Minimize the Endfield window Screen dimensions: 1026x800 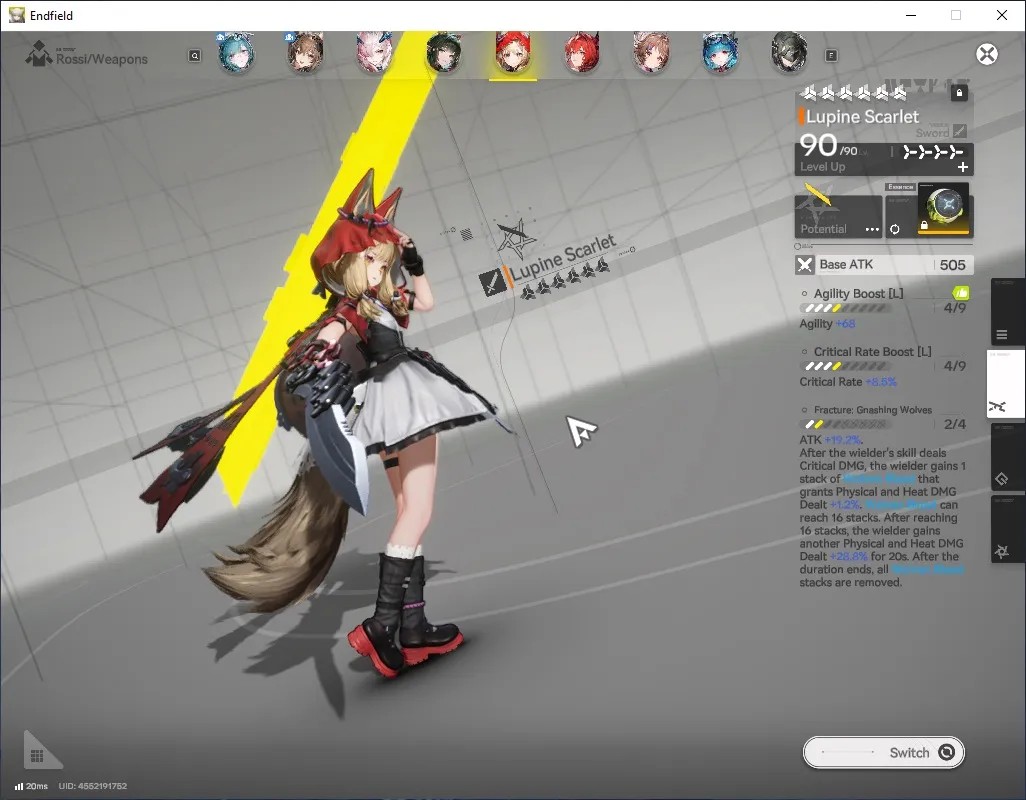coord(911,15)
